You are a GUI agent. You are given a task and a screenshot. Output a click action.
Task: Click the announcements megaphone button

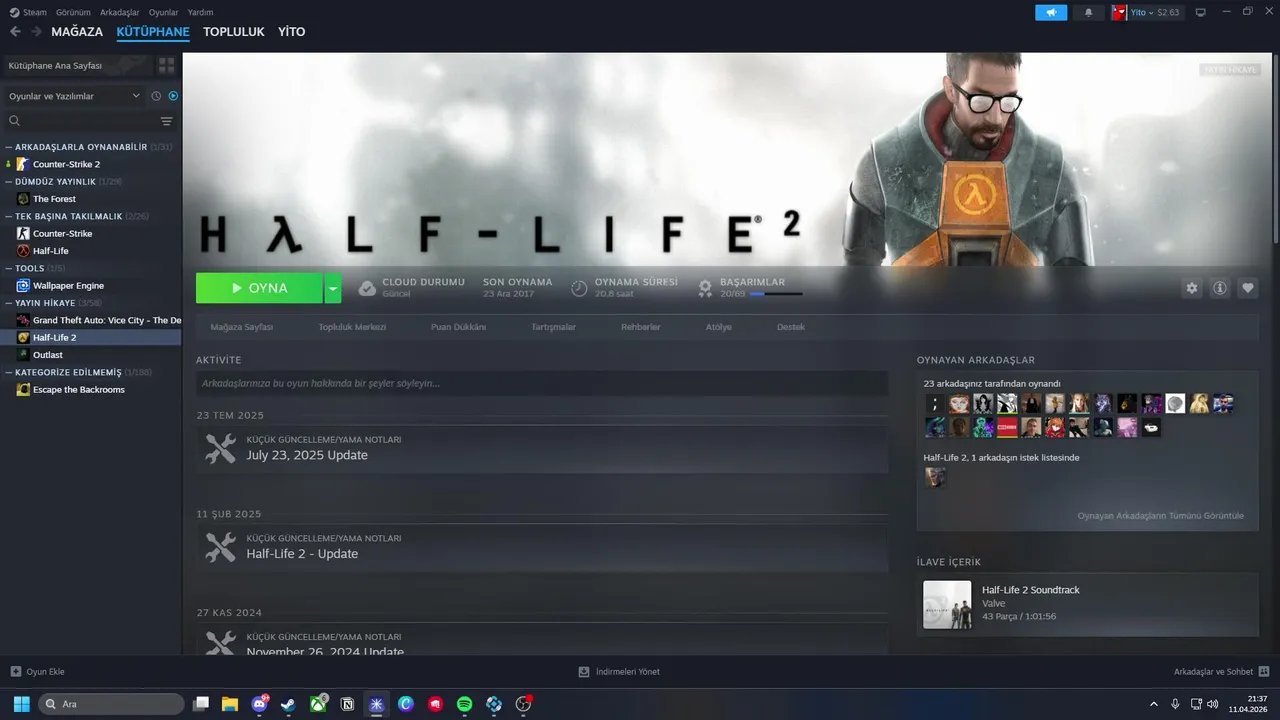point(1051,12)
